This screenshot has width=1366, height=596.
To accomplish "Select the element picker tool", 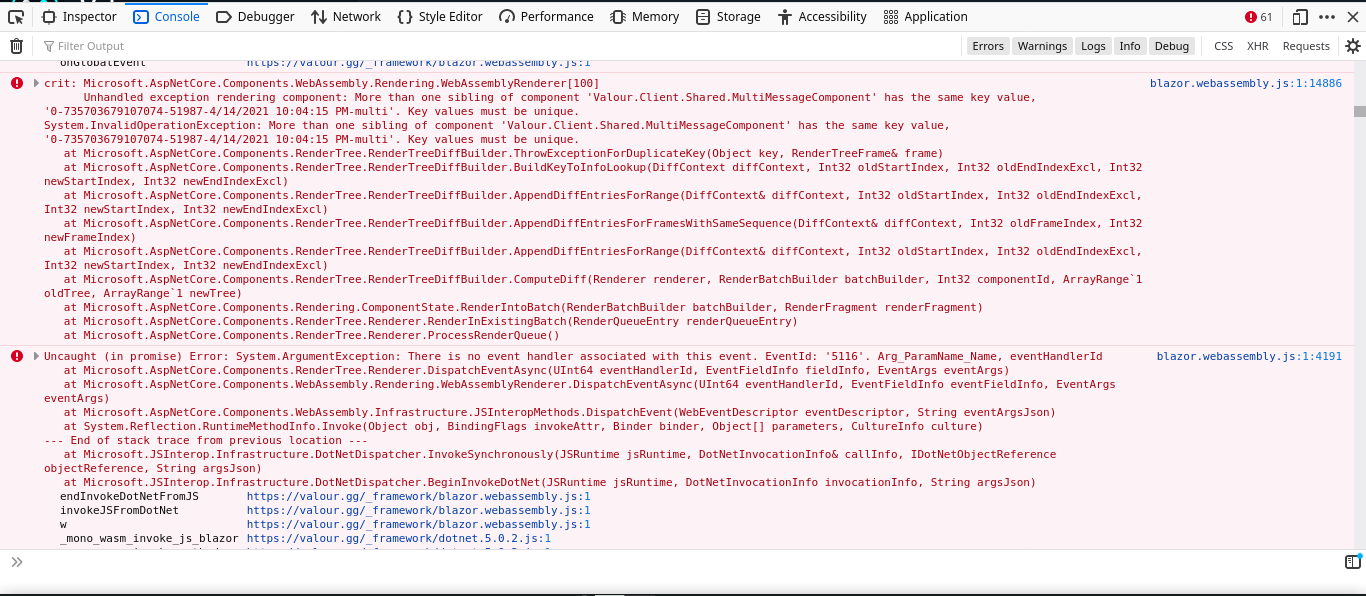I will point(14,16).
